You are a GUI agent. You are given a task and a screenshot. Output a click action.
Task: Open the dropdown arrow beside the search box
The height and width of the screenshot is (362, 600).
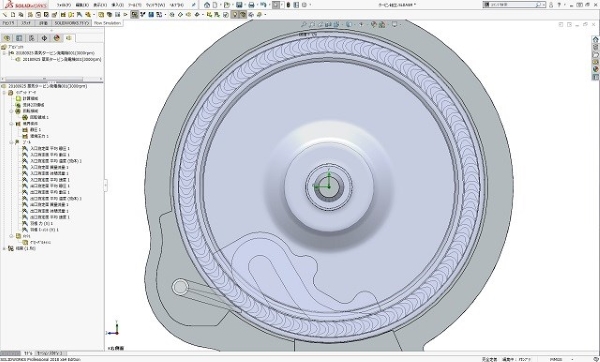[544, 5]
